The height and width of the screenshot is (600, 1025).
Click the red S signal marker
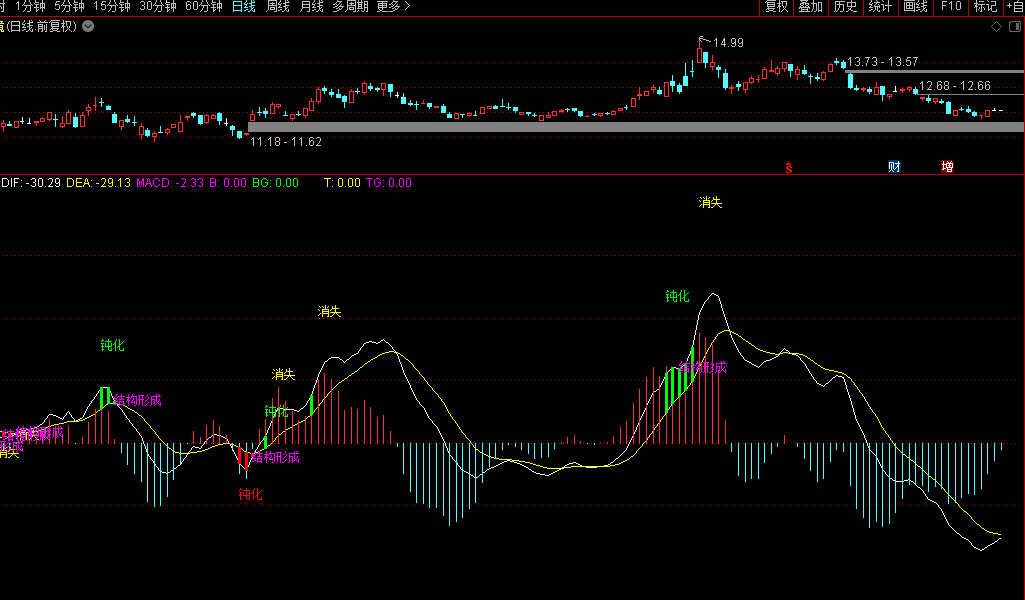(789, 167)
